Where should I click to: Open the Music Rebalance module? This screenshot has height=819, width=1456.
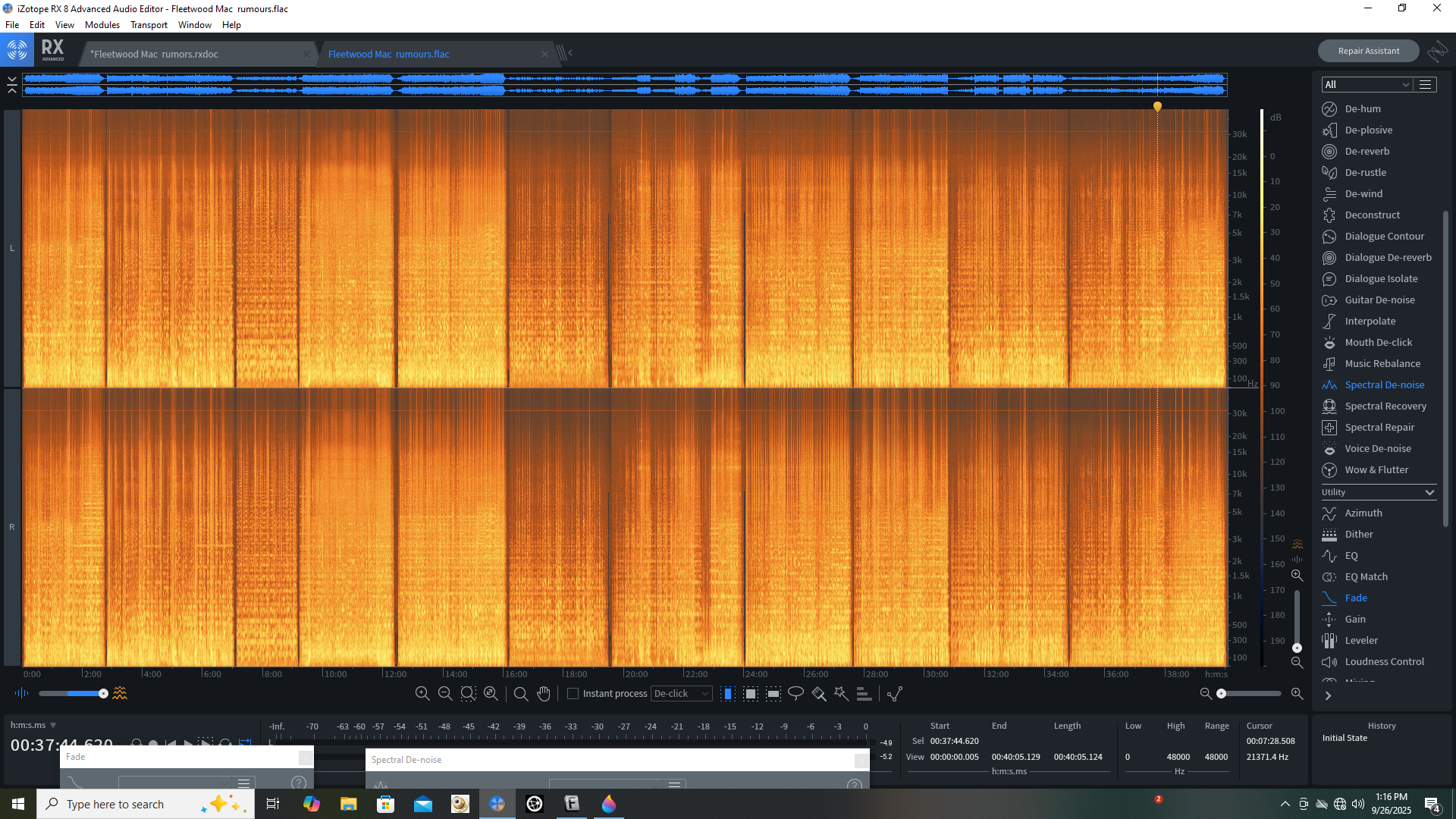(1382, 363)
